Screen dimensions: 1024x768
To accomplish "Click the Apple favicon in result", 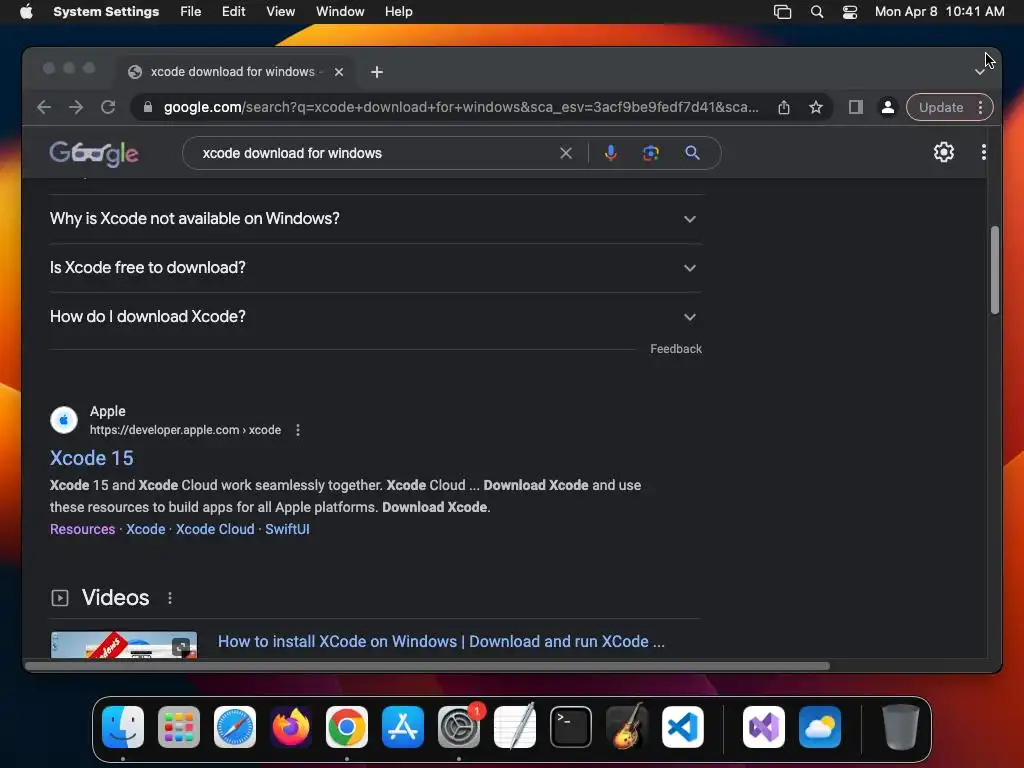I will point(64,420).
